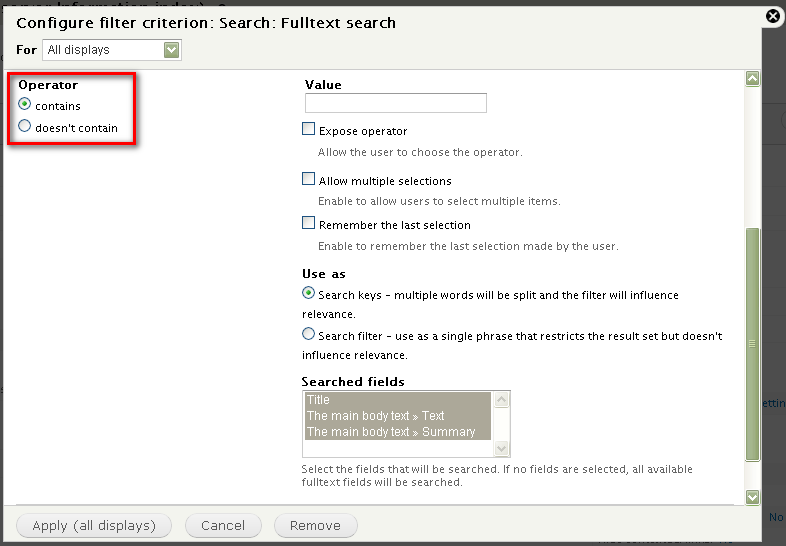786x546 pixels.
Task: Click the Value text field
Action: (x=395, y=103)
